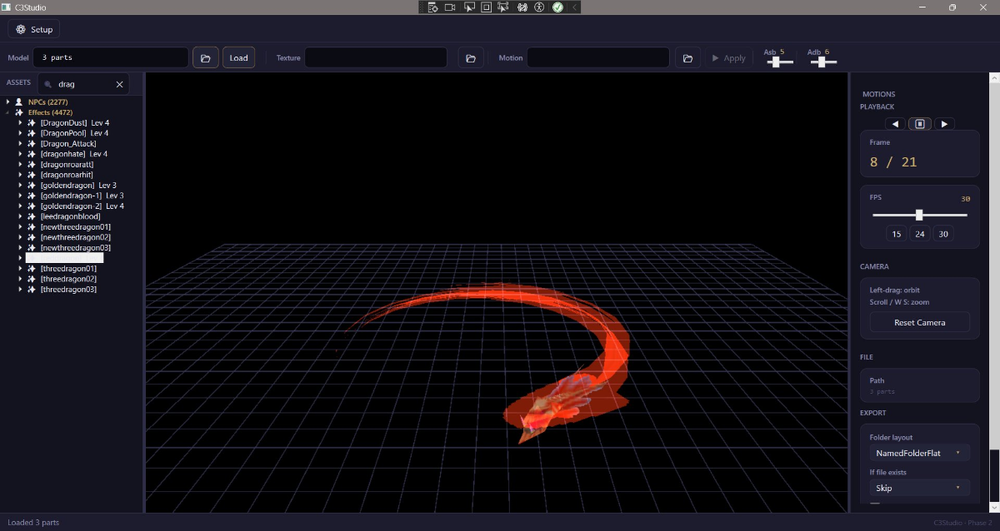
Task: Run the accessibility scan icon
Action: [540, 7]
